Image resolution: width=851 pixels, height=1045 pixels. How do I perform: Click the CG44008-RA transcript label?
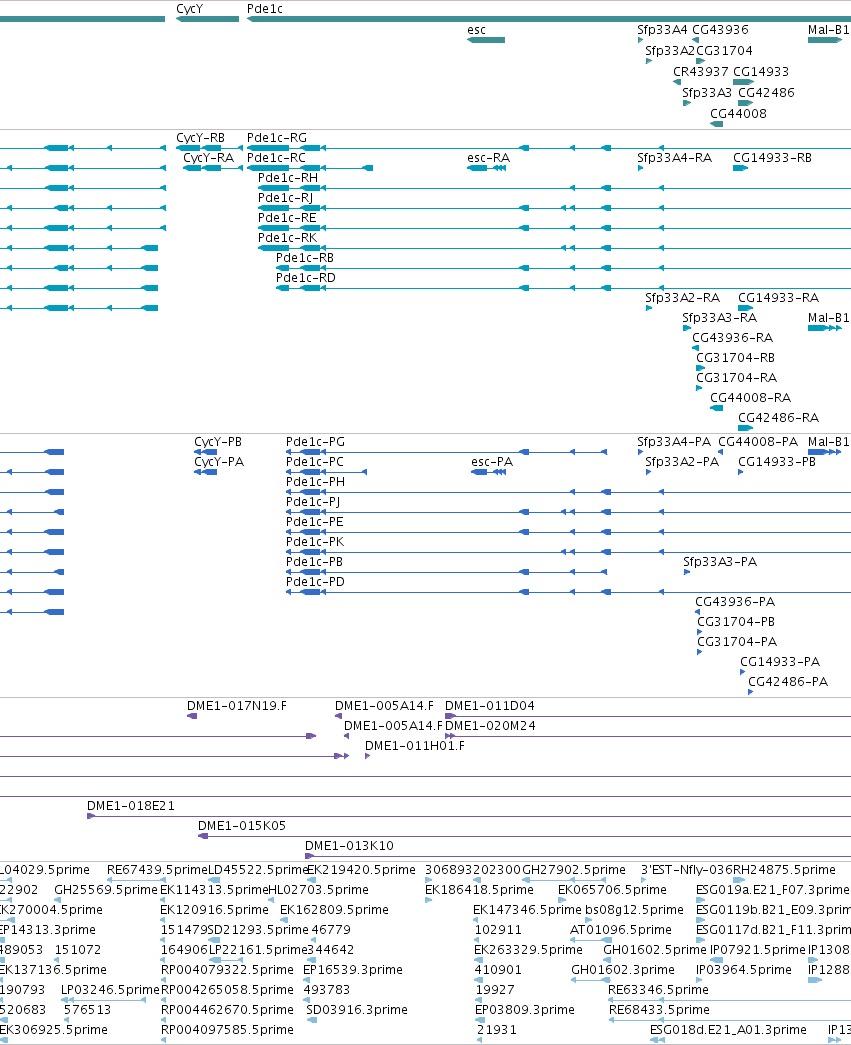click(751, 397)
